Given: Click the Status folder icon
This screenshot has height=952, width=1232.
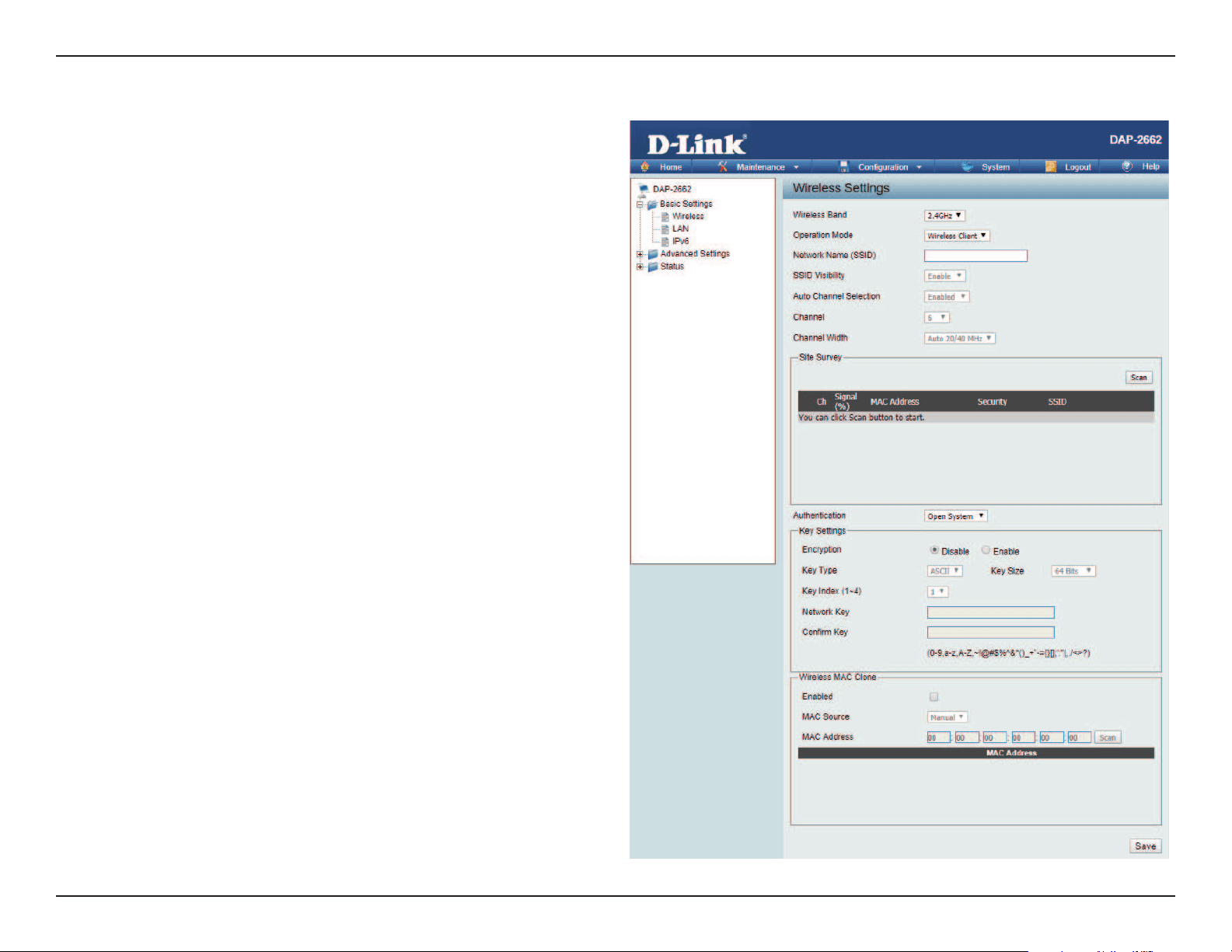Looking at the screenshot, I should pyautogui.click(x=653, y=267).
